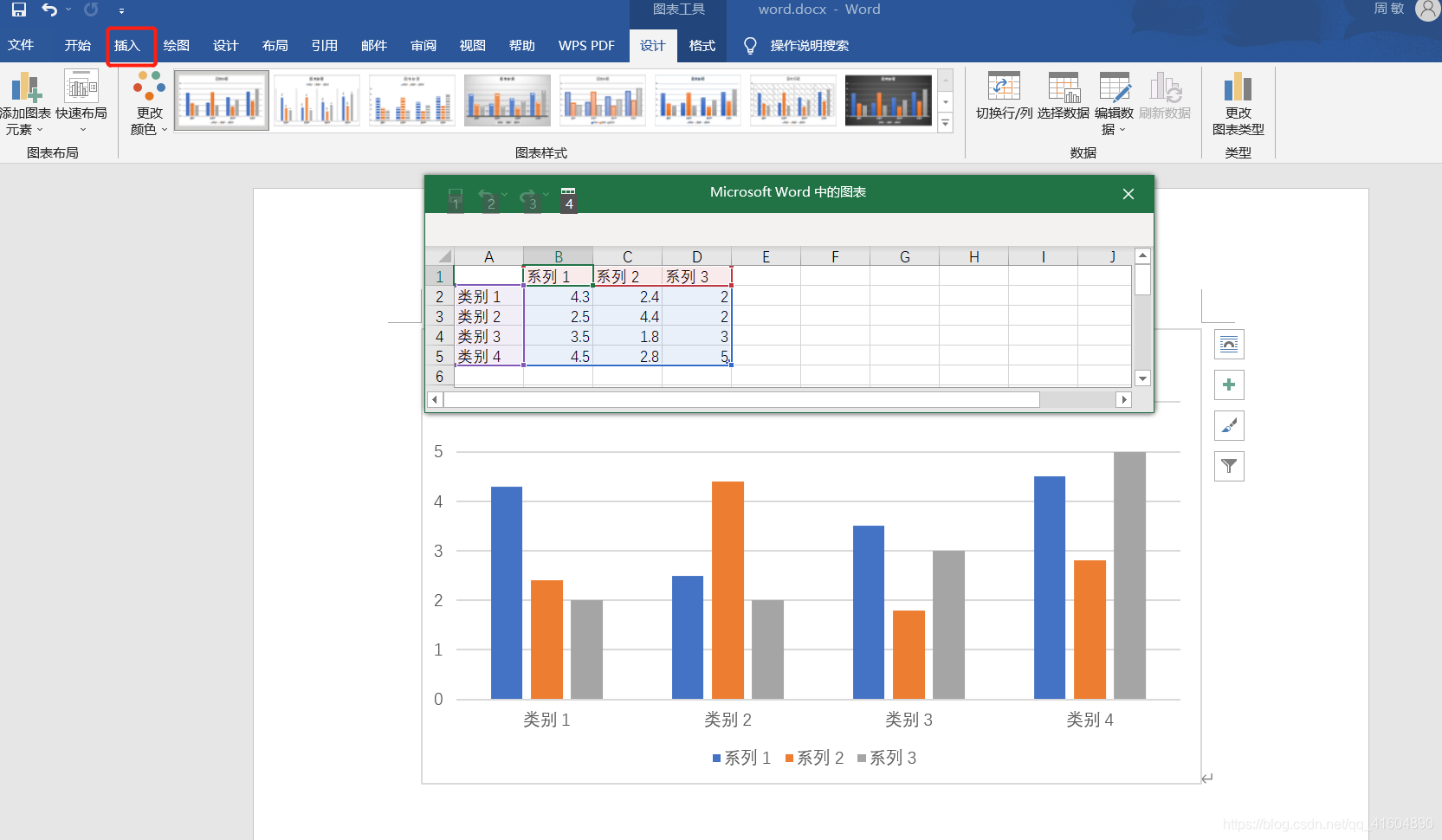Click the lightbulb tell-me icon
Viewport: 1442px width, 840px height.
pos(750,45)
